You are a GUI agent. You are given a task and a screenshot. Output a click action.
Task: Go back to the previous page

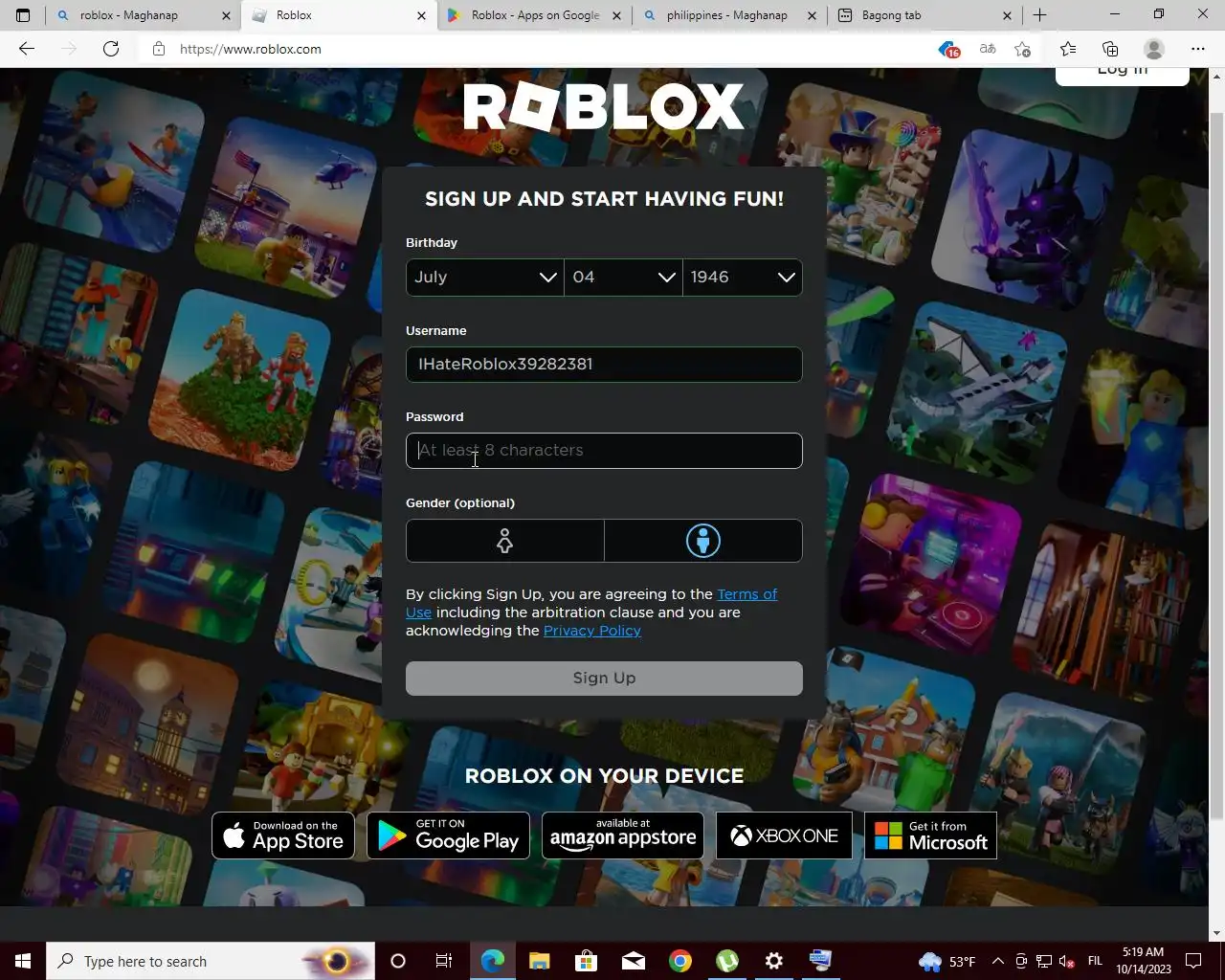pos(27,49)
